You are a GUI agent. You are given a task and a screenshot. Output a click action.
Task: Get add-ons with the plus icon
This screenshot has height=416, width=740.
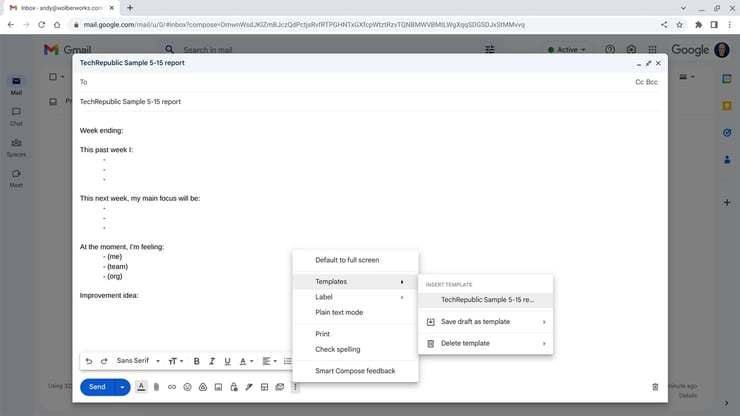click(727, 202)
